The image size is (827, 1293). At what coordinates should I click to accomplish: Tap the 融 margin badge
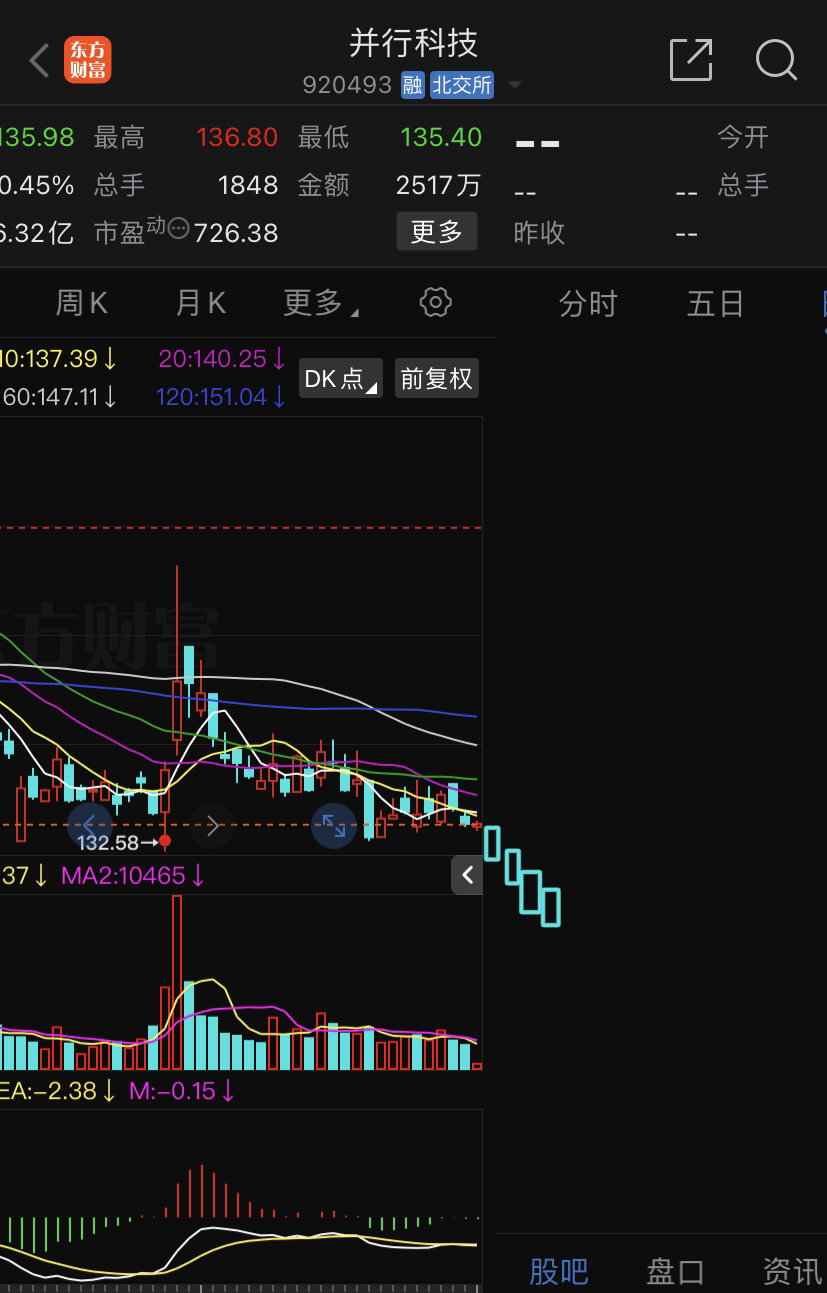(412, 85)
